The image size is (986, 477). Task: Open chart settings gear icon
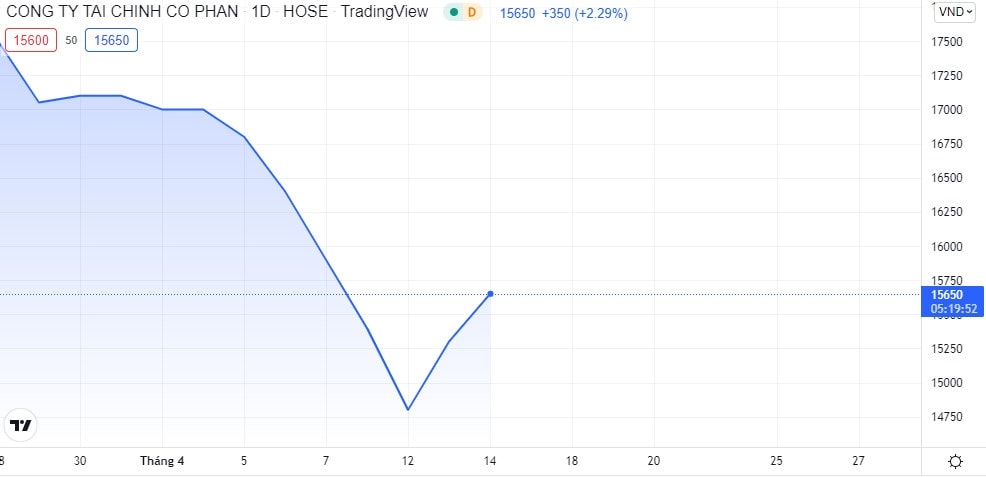click(x=955, y=461)
